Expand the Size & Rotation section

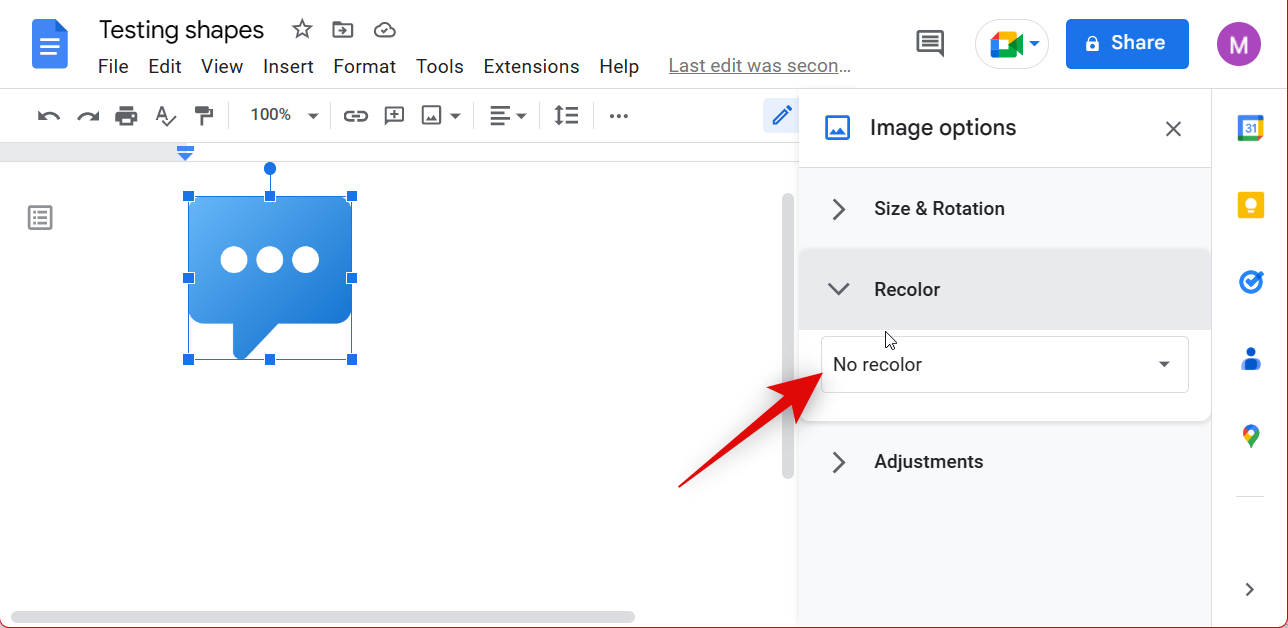[x=1005, y=209]
